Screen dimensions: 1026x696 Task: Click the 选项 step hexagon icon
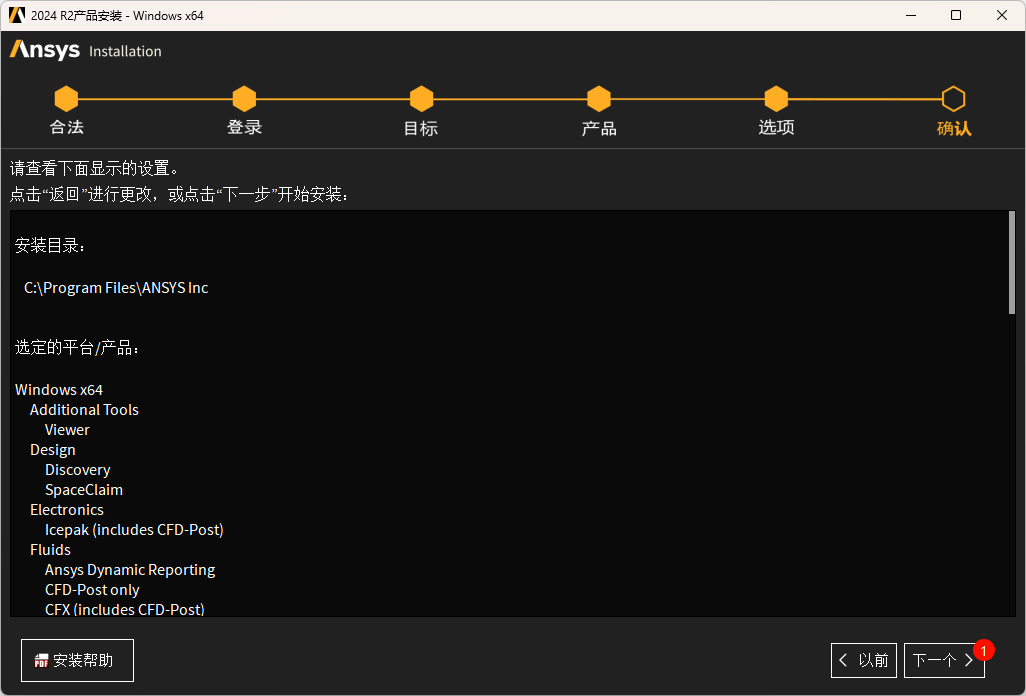pos(776,99)
